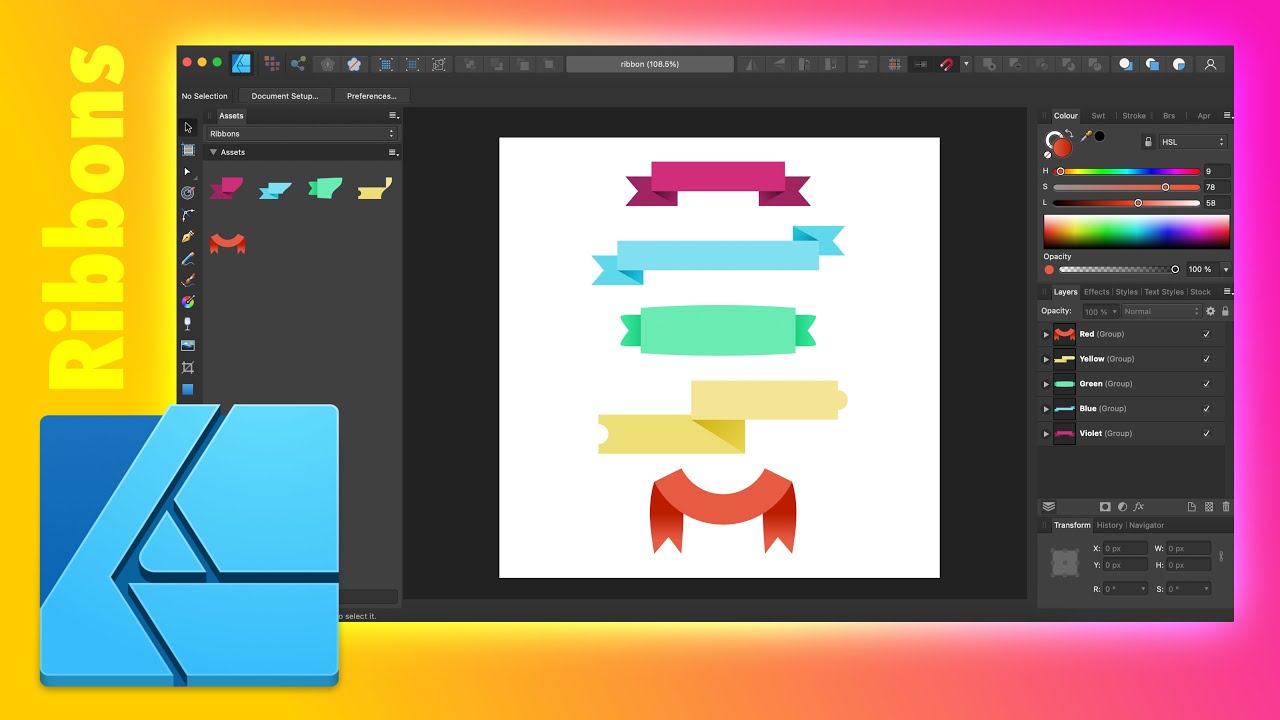Expand the Green group layer
Image resolution: width=1280 pixels, height=720 pixels.
click(1046, 384)
